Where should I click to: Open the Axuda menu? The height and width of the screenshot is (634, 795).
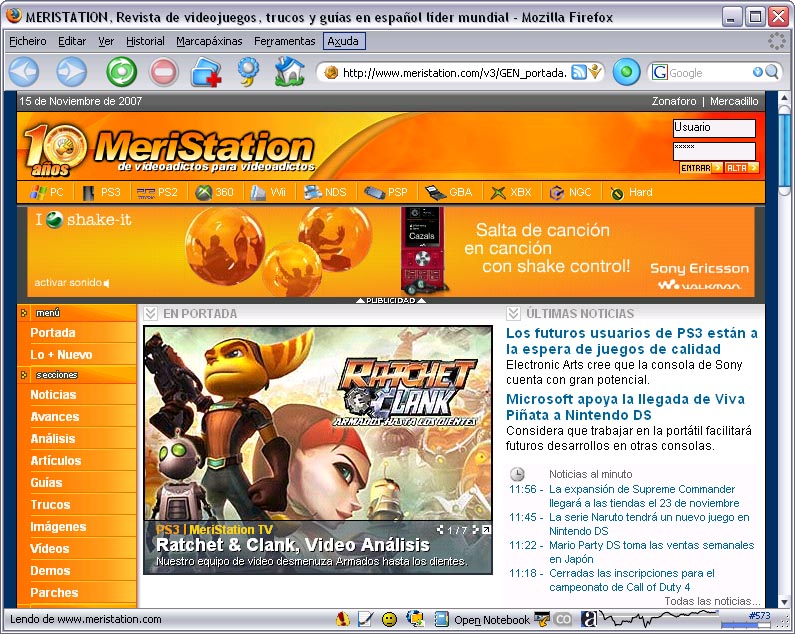pyautogui.click(x=344, y=41)
